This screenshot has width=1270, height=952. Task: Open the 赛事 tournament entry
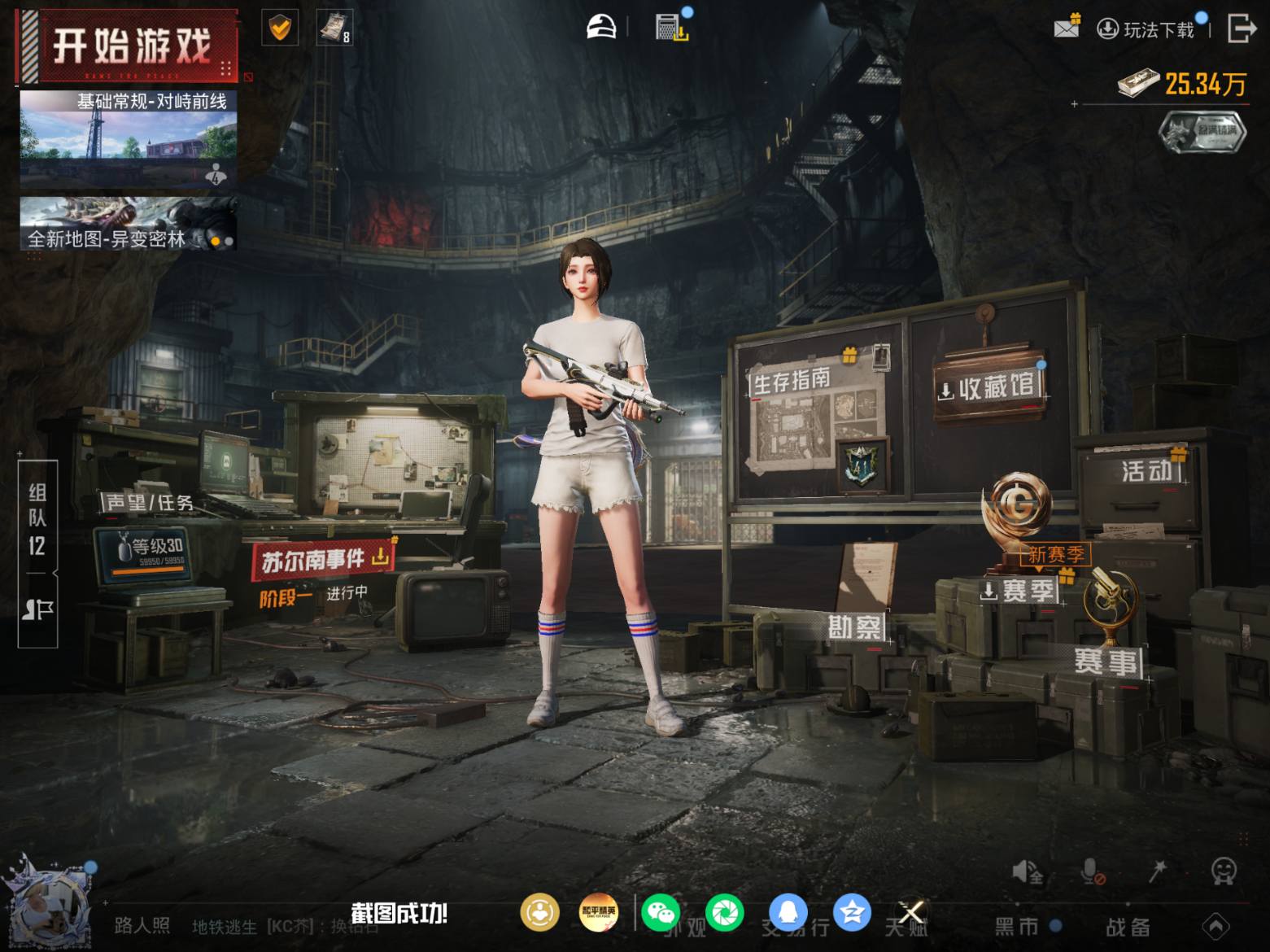tap(1106, 661)
